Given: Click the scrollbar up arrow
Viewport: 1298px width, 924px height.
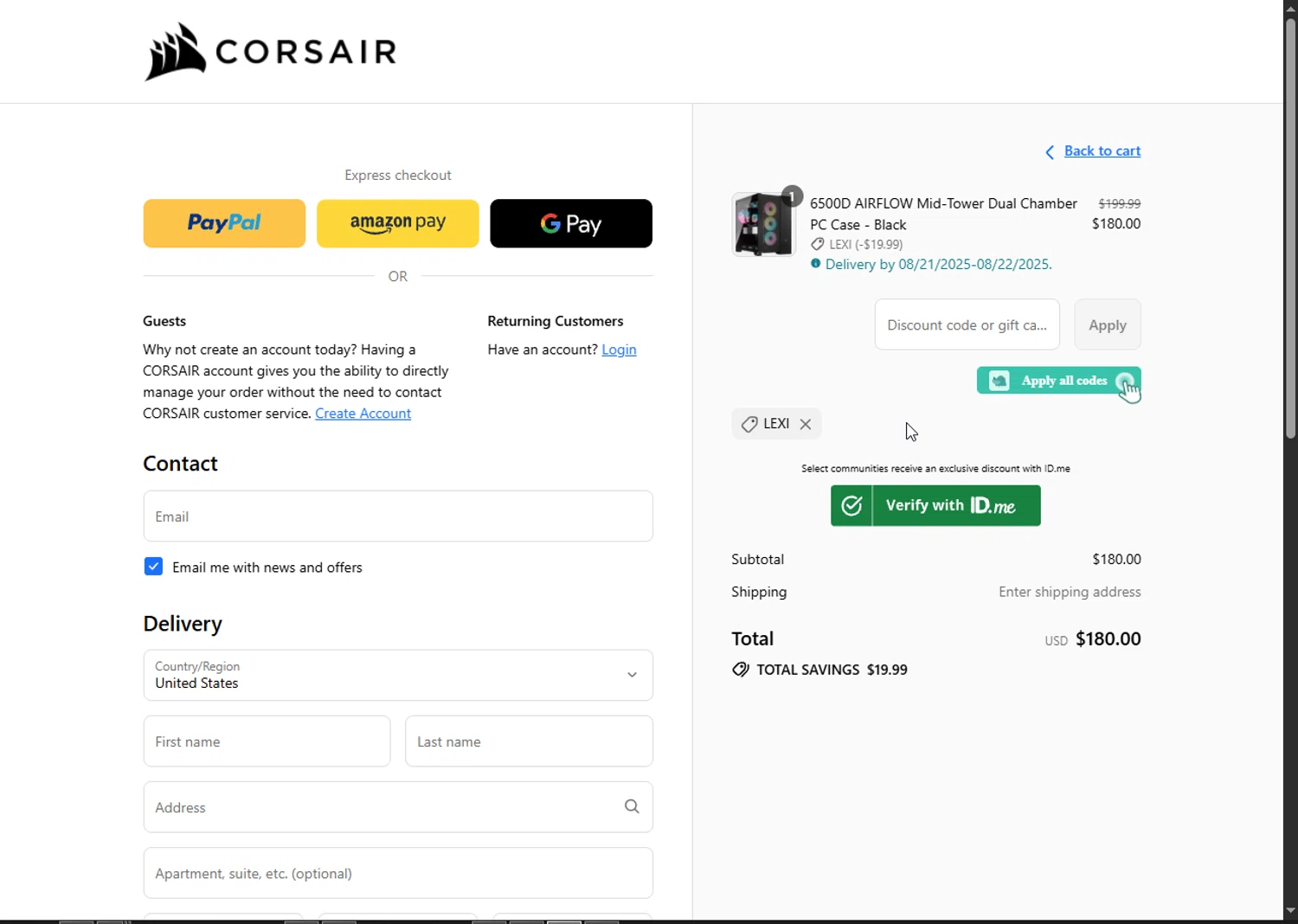Looking at the screenshot, I should (1290, 8).
